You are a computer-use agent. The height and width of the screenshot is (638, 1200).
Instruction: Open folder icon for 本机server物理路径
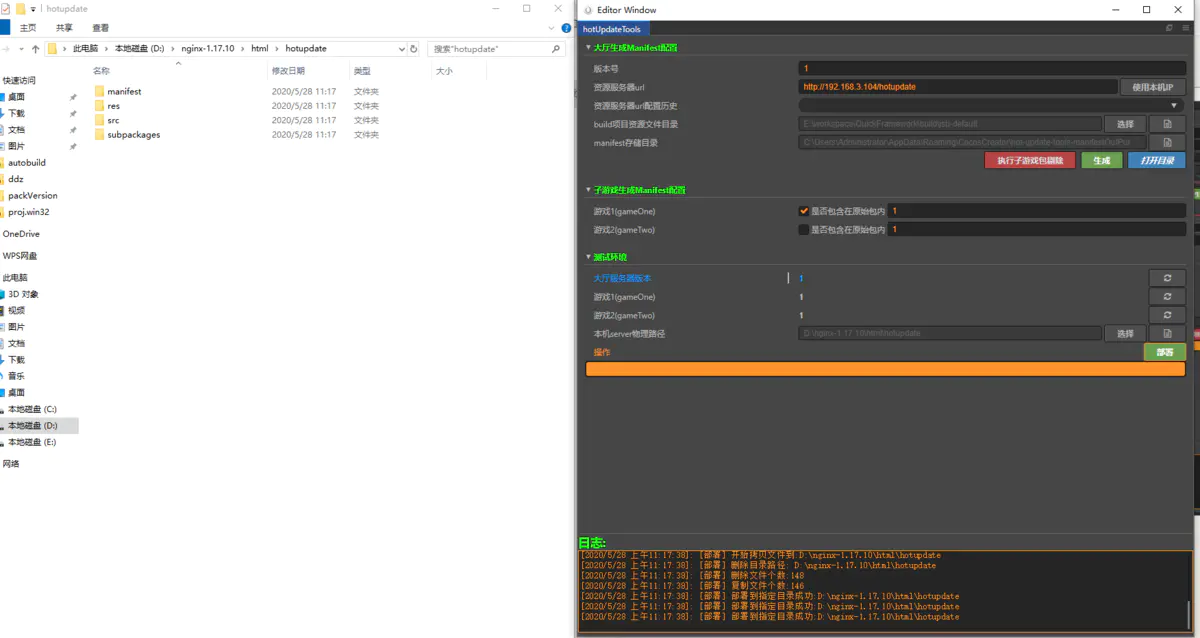(x=1167, y=334)
